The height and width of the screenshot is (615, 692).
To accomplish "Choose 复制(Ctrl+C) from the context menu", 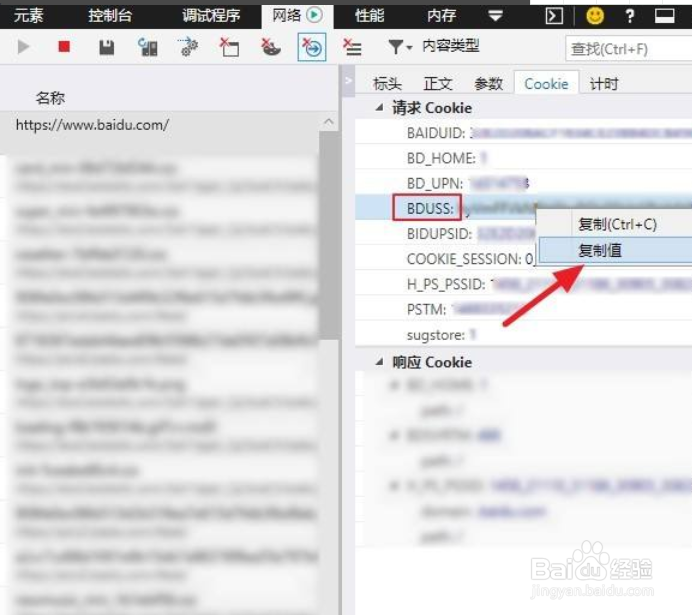I will (x=615, y=224).
